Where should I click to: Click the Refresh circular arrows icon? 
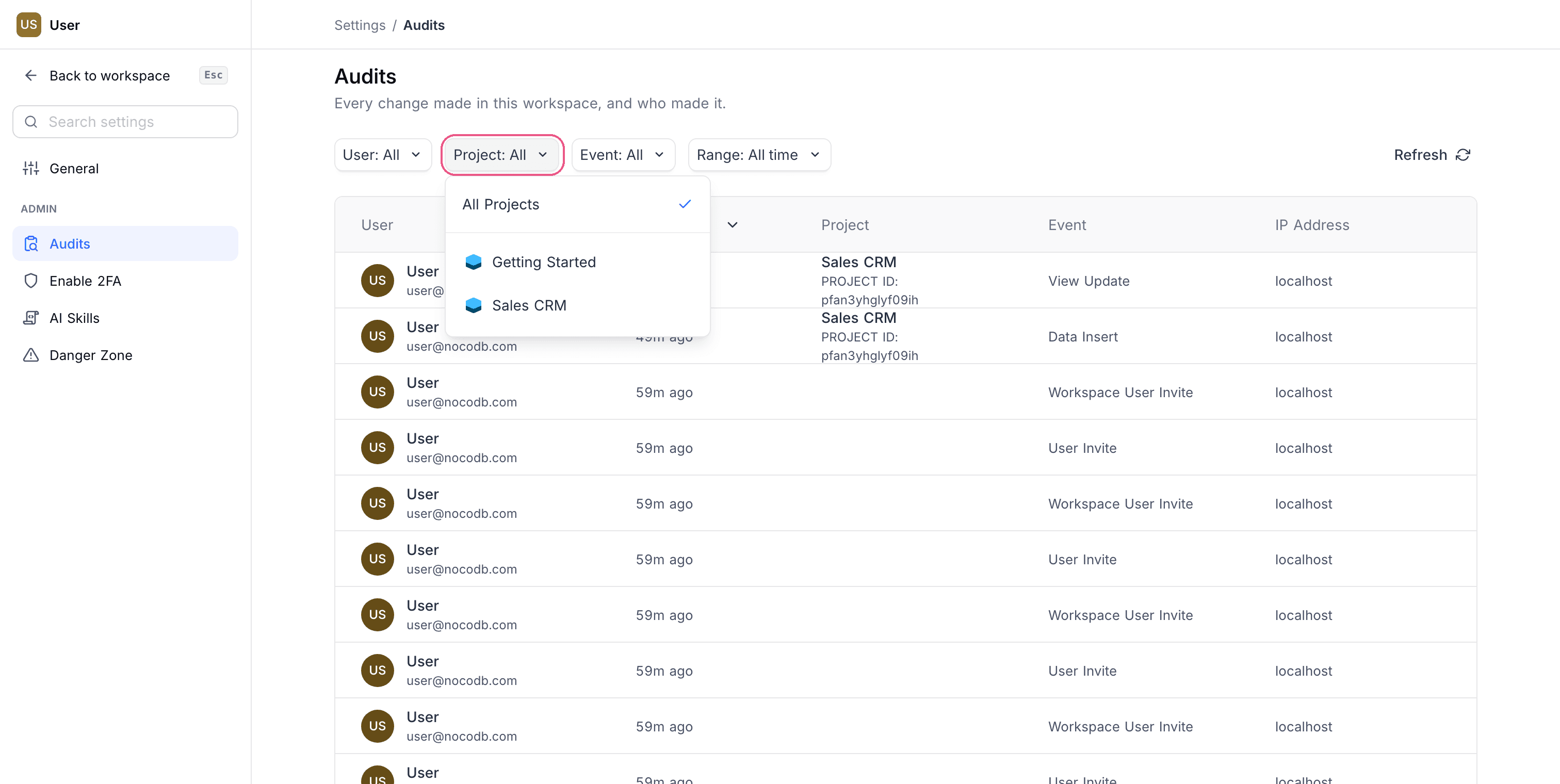(1463, 155)
